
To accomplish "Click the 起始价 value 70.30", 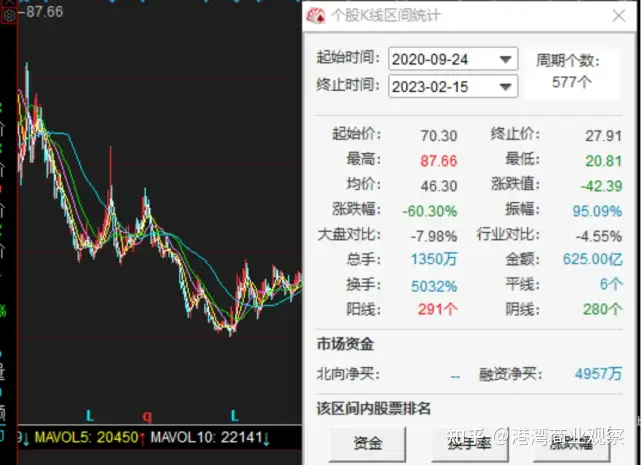I will pyautogui.click(x=439, y=136).
